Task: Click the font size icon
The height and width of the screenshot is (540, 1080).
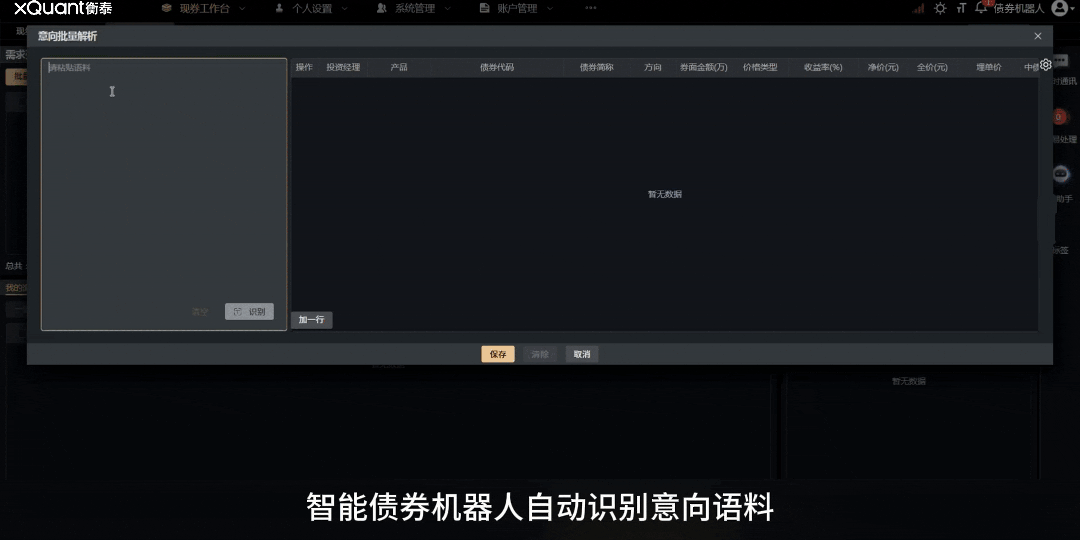Action: click(961, 8)
